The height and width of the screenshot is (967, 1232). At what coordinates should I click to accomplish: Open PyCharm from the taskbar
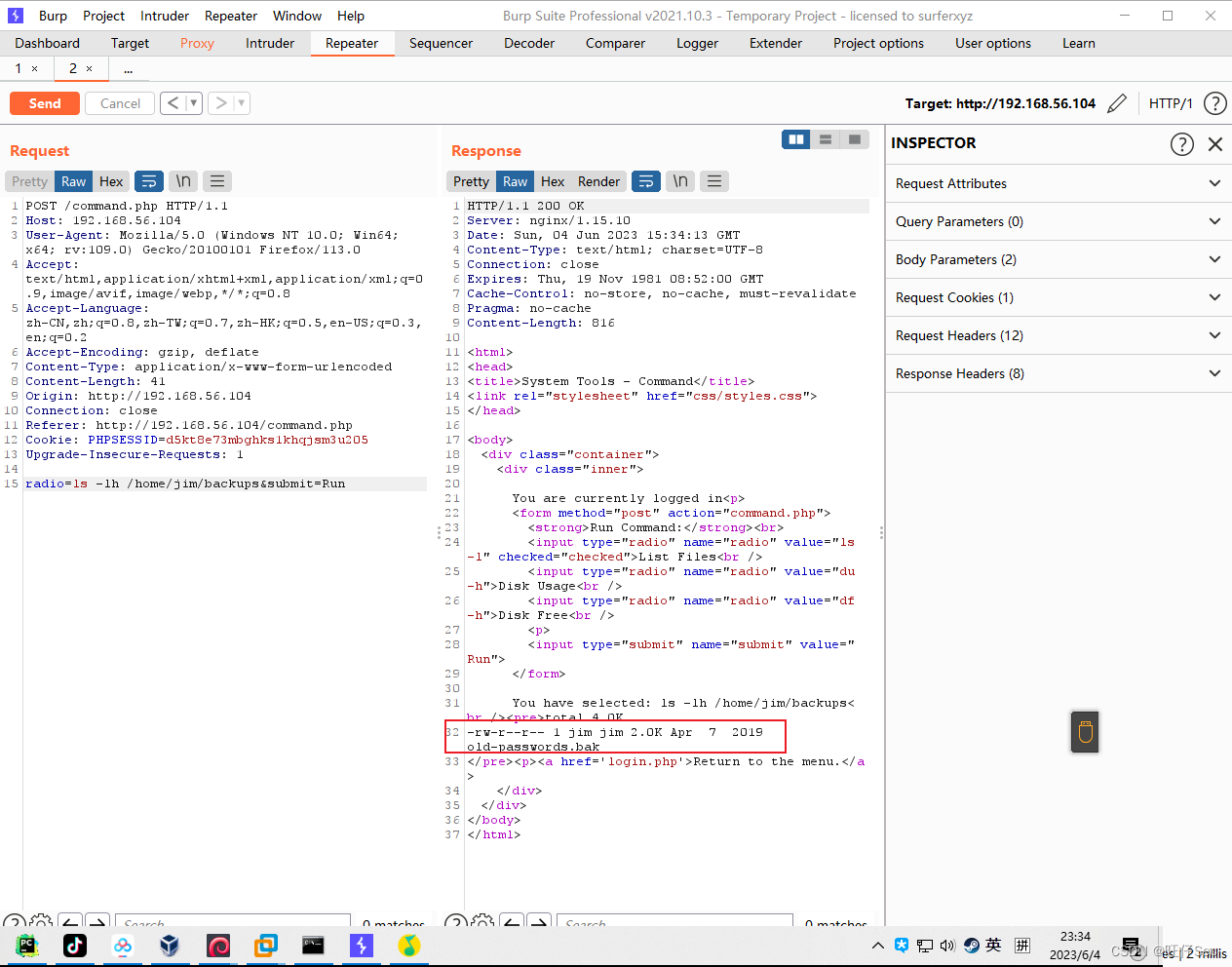point(27,945)
